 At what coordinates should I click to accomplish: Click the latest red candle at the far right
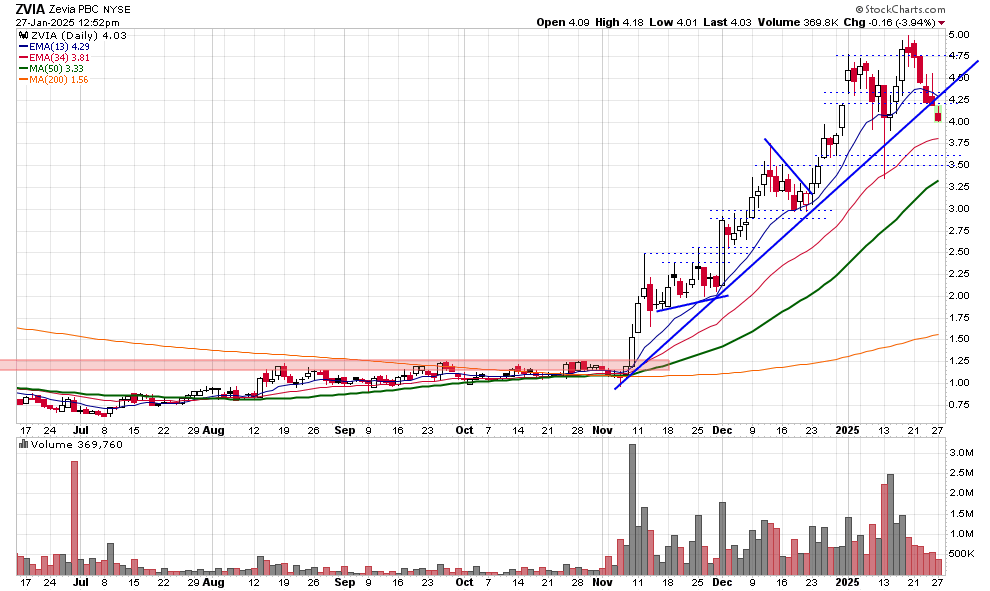[937, 115]
